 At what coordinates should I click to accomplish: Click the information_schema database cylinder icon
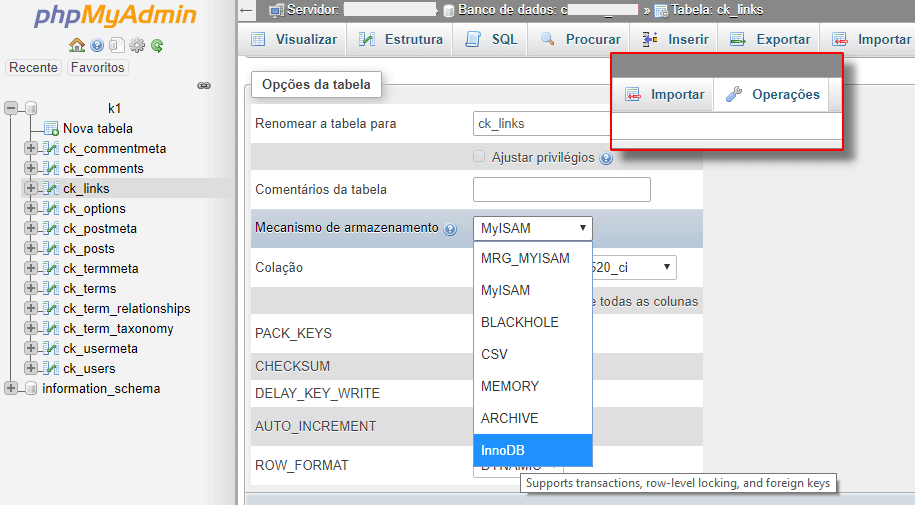pyautogui.click(x=31, y=388)
